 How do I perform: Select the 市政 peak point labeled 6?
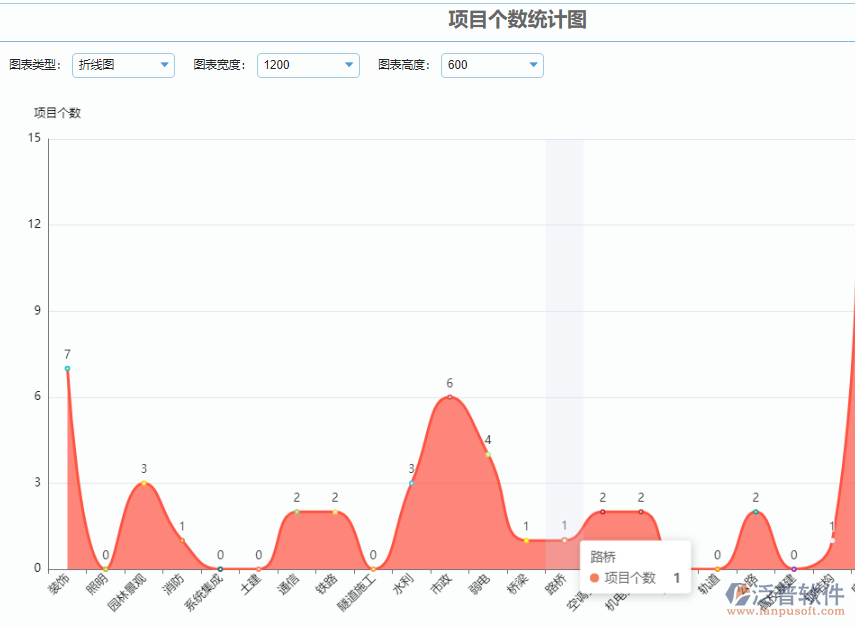click(x=449, y=397)
